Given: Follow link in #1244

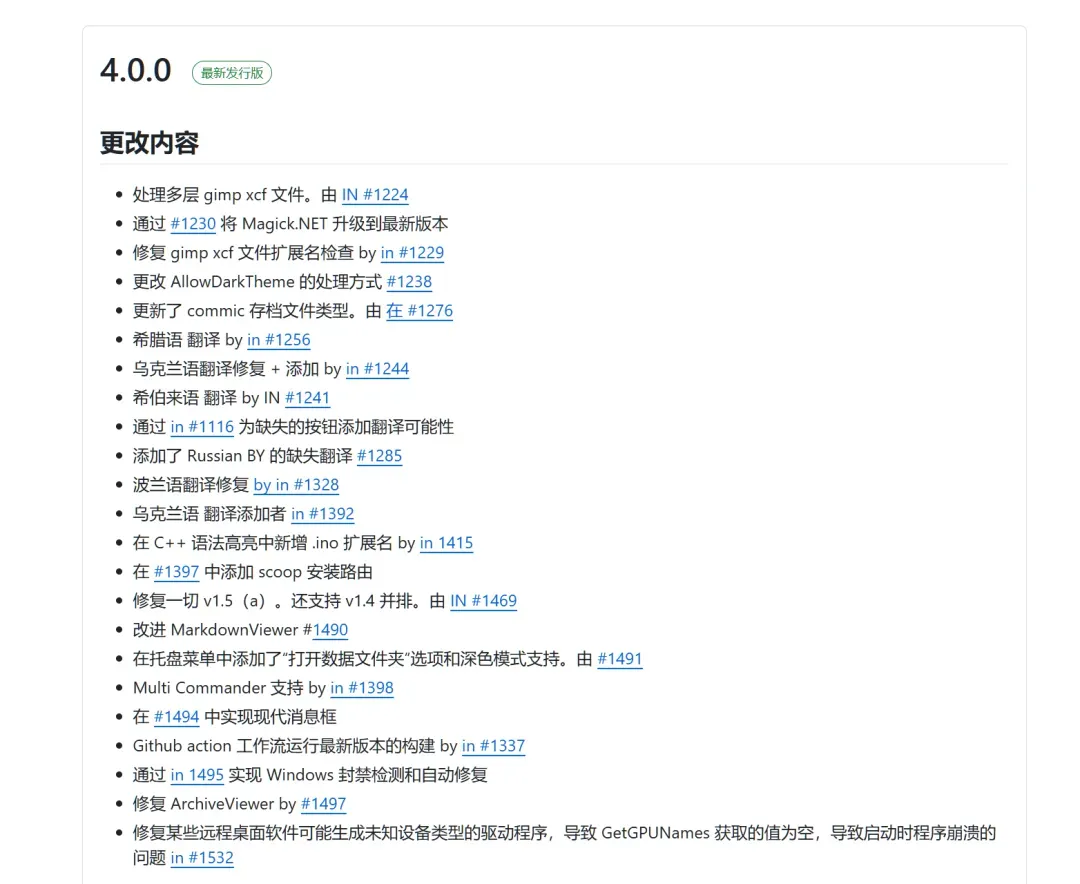Looking at the screenshot, I should pos(377,369).
